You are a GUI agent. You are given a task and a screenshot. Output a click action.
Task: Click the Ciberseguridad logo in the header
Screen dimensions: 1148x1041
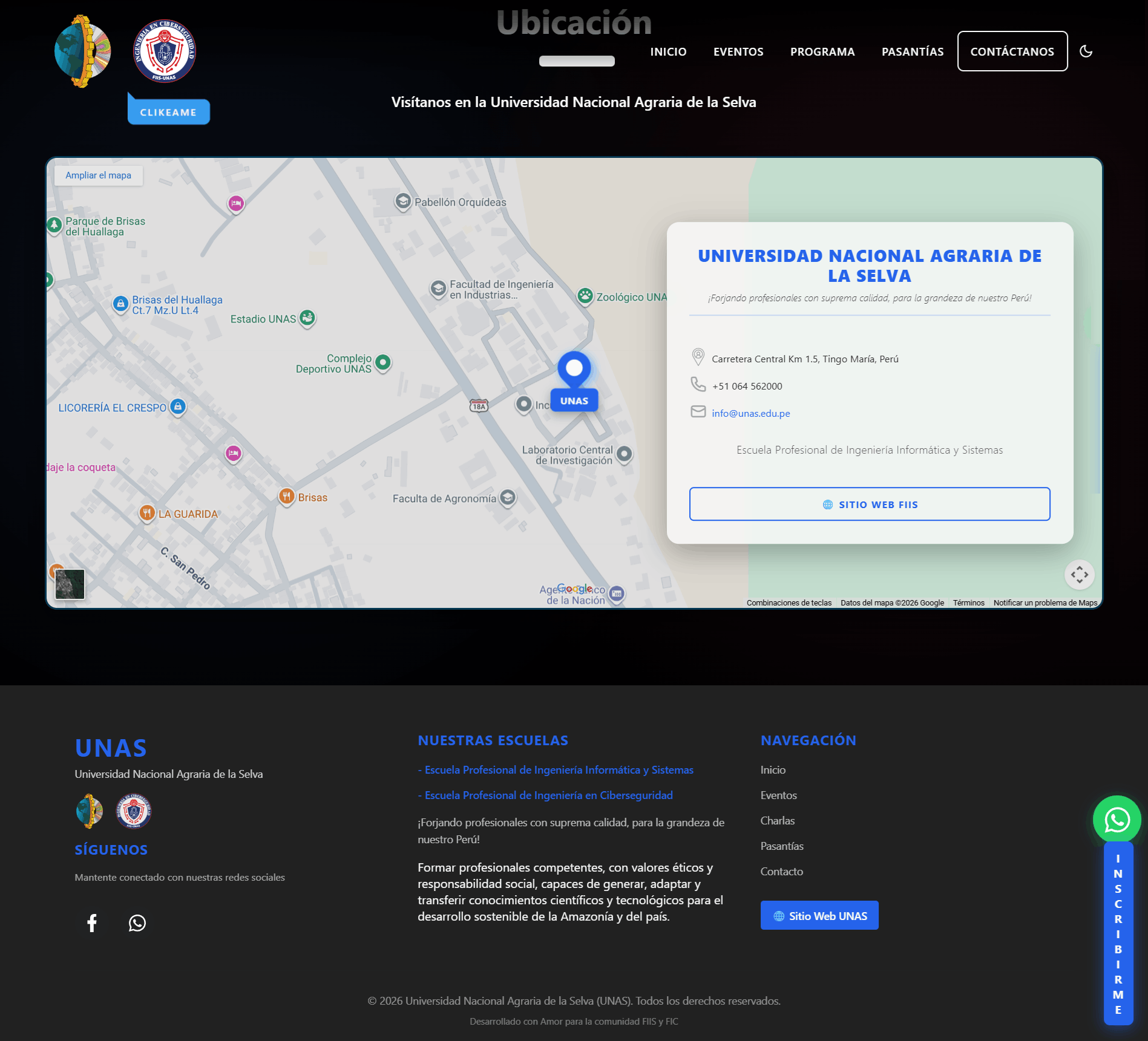pyautogui.click(x=165, y=51)
